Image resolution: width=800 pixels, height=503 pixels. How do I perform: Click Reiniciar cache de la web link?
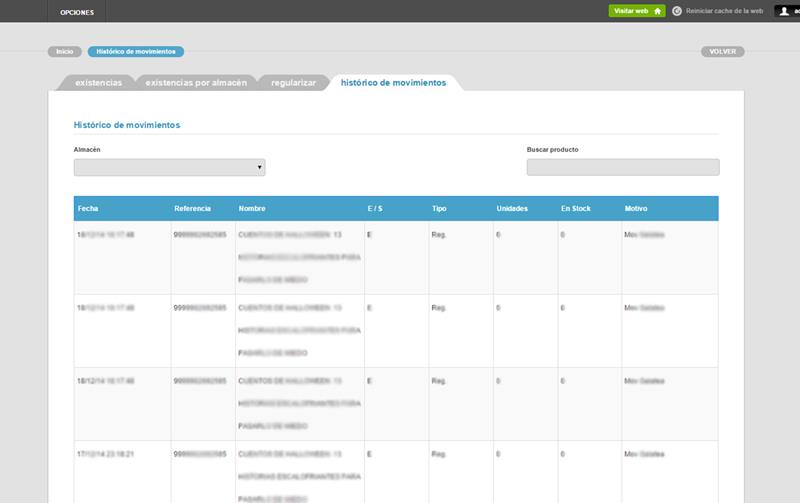[724, 11]
